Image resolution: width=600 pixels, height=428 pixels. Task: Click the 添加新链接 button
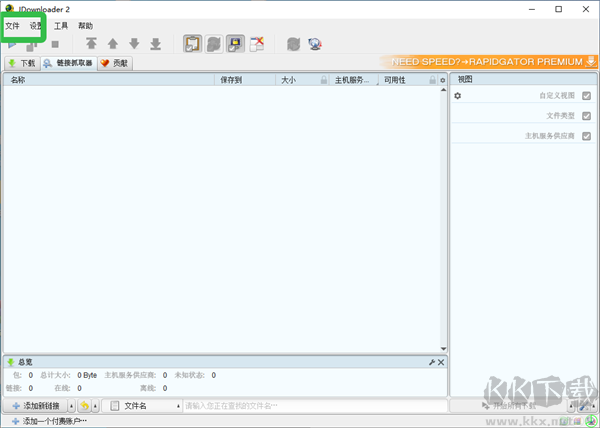(x=36, y=406)
